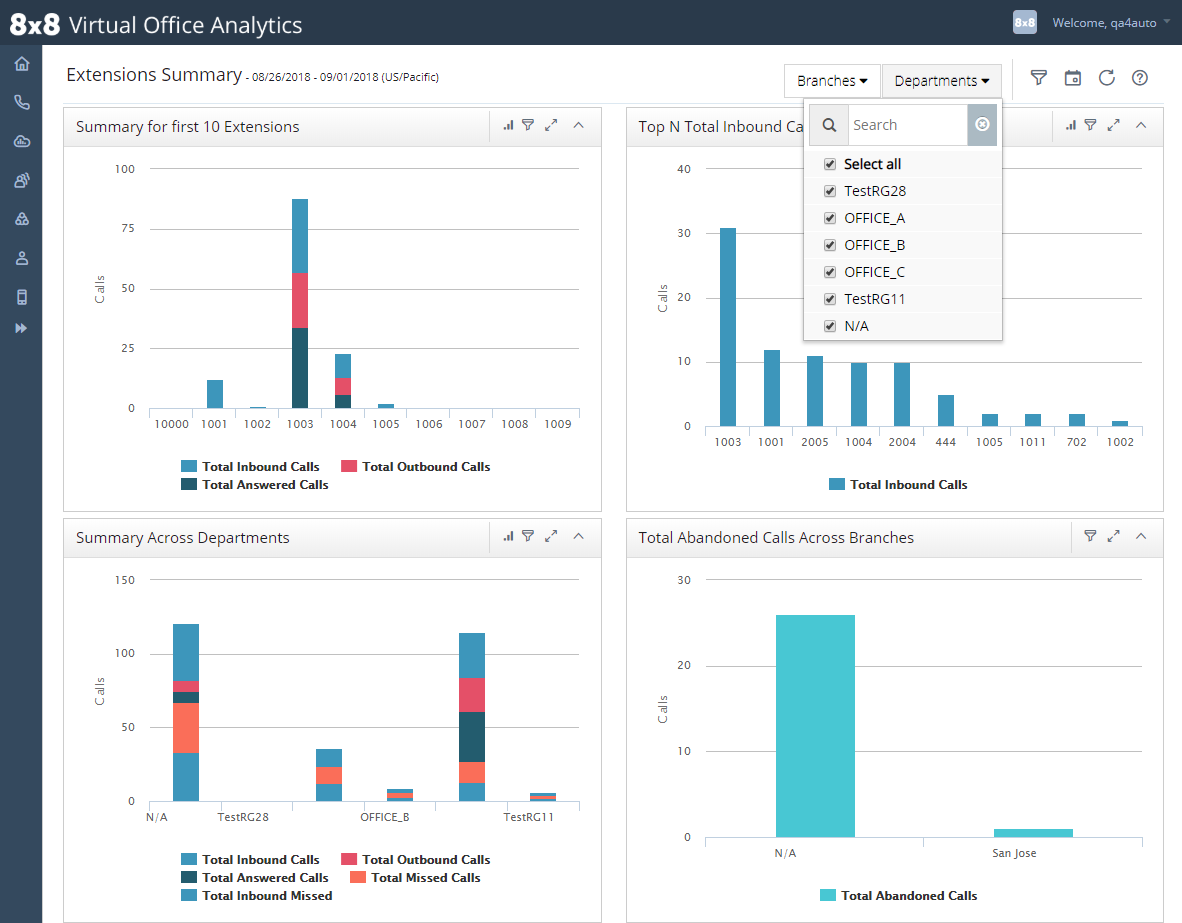Open the Branches dropdown
The width and height of the screenshot is (1182, 923).
(x=832, y=81)
